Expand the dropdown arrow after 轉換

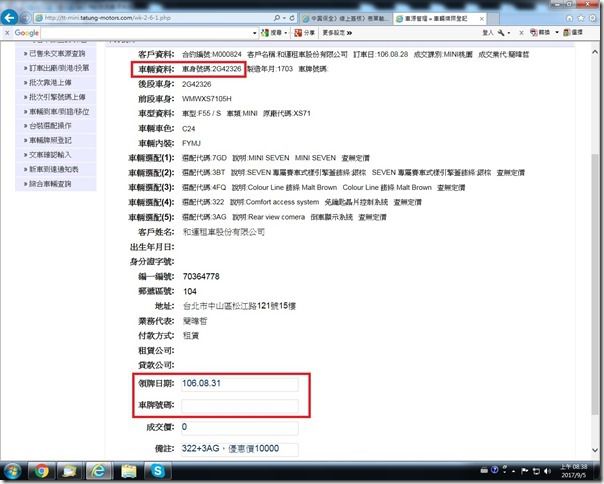pos(557,32)
